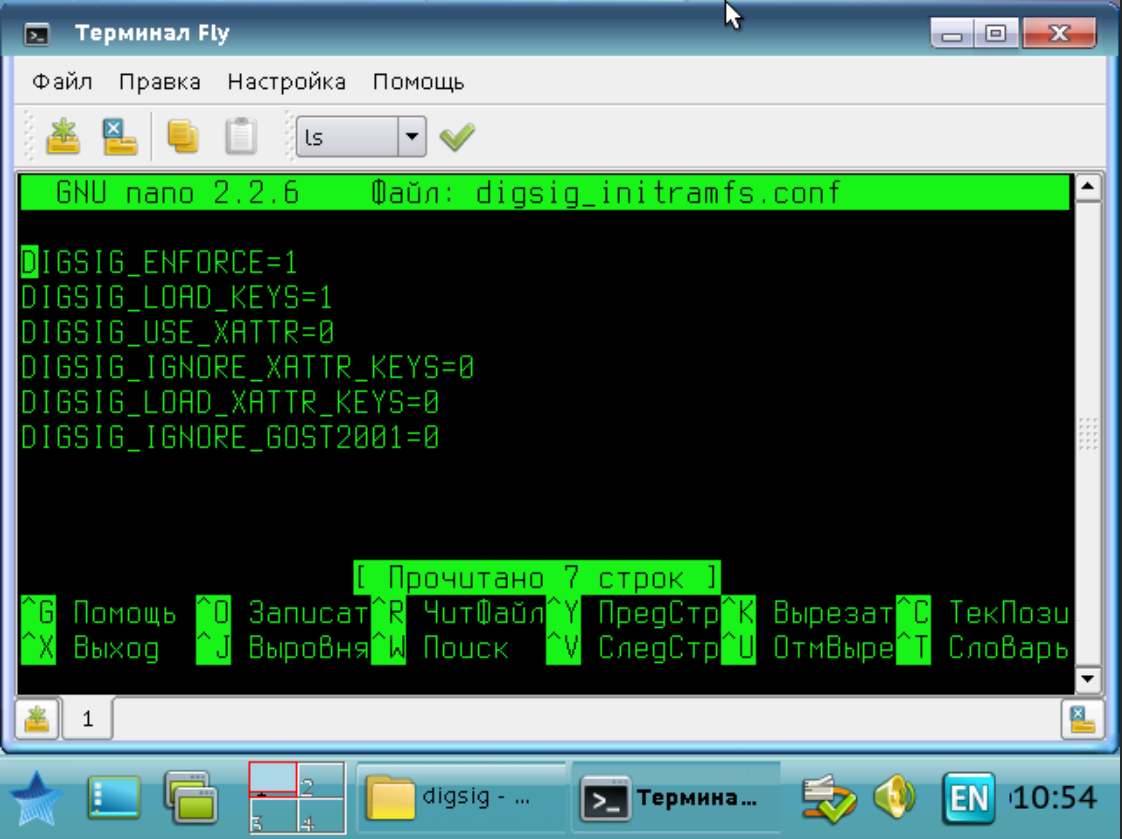Open the Помощь menu
The width and height of the screenshot is (1122, 839).
tap(418, 82)
